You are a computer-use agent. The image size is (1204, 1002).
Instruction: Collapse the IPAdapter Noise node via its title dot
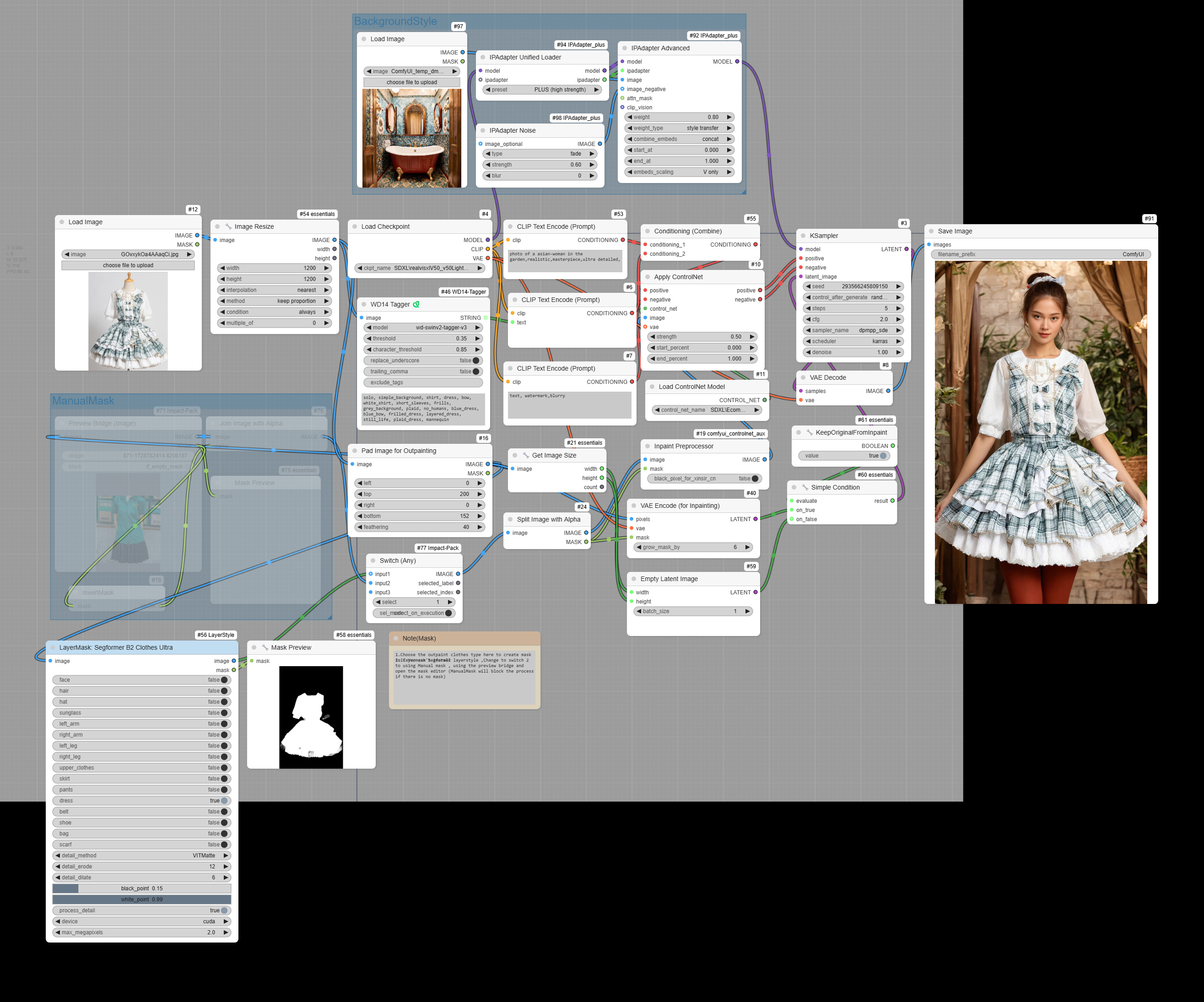[483, 131]
